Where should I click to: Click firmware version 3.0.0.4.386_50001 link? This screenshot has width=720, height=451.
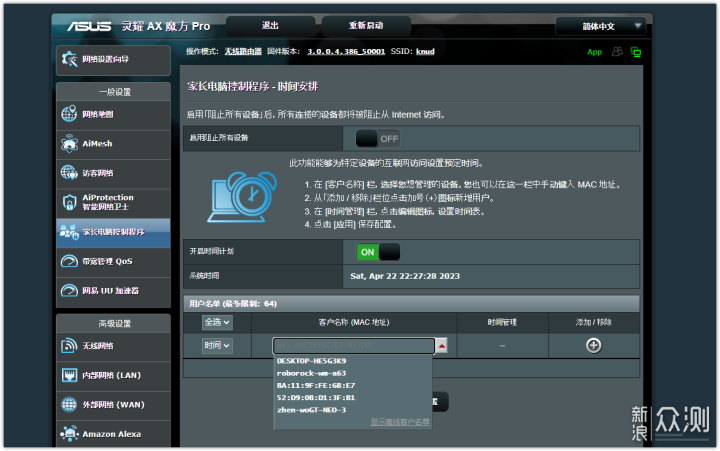pyautogui.click(x=346, y=51)
